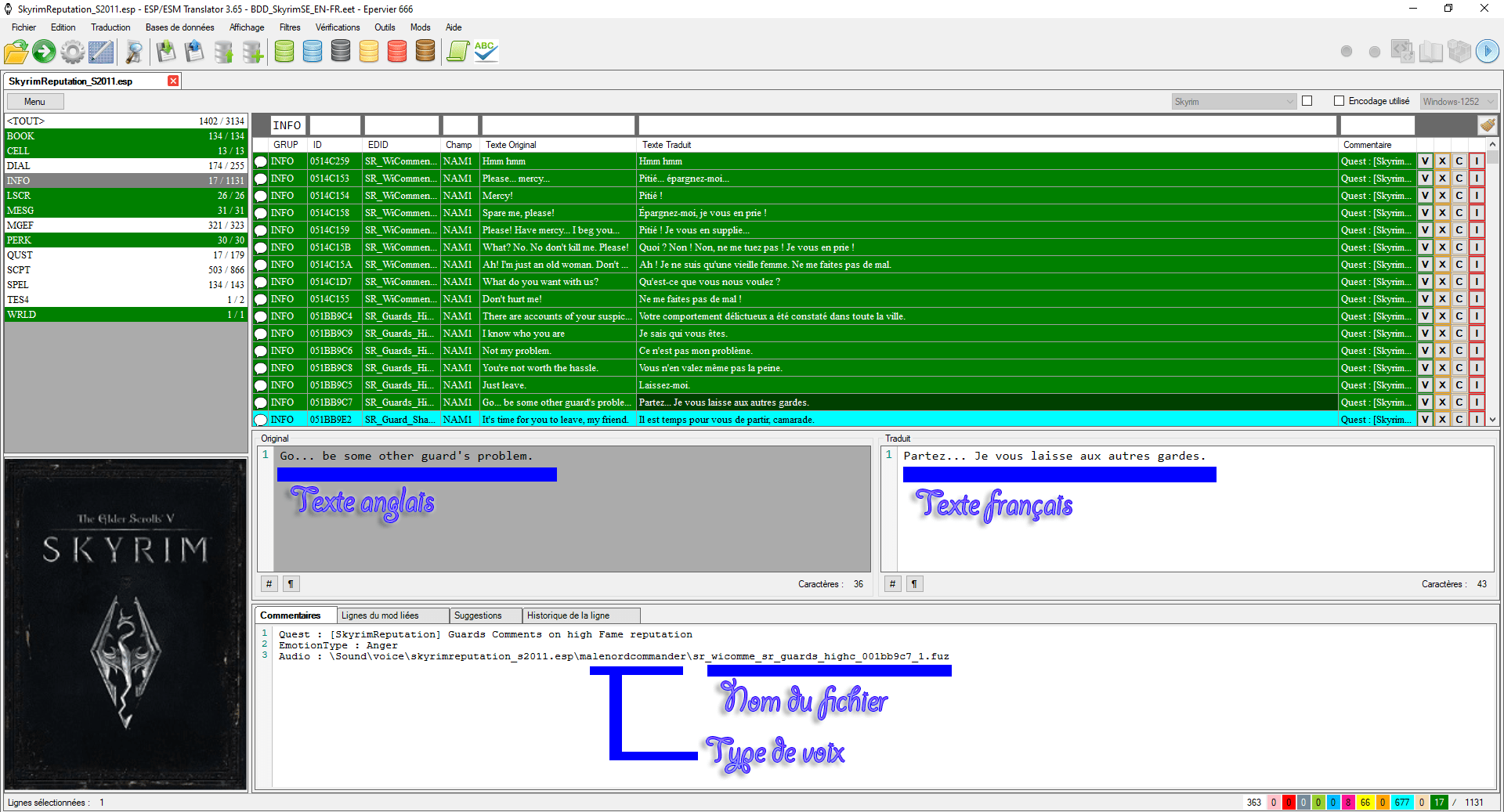The image size is (1504, 812).
Task: Click the magnifier search toolbar icon
Action: click(134, 52)
